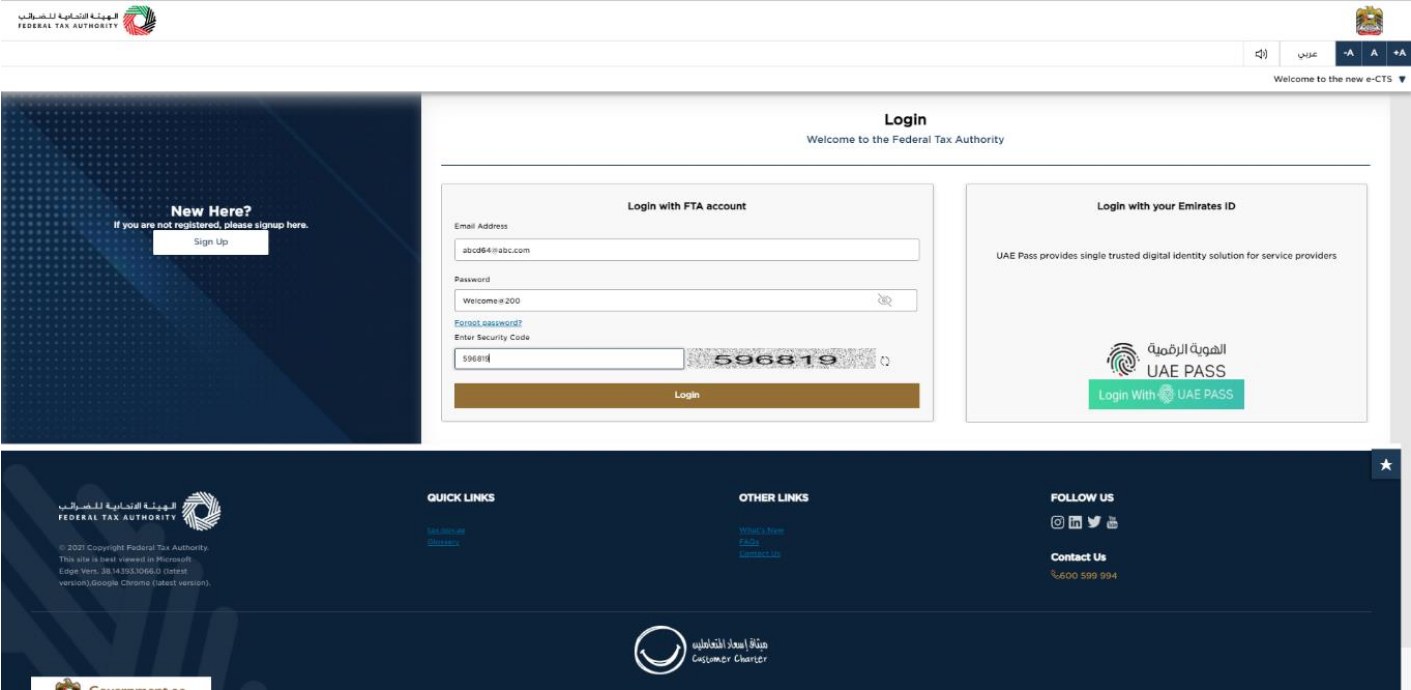Viewport: 1411px width, 690px height.
Task: Click the 'Login with FTA account' heading
Action: (x=686, y=206)
